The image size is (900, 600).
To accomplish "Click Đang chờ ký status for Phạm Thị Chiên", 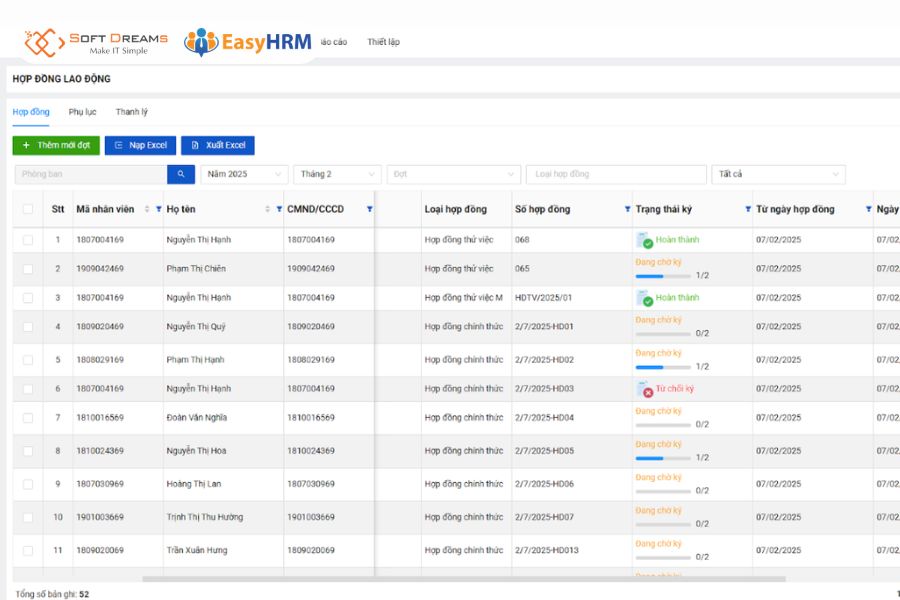I will tap(658, 262).
